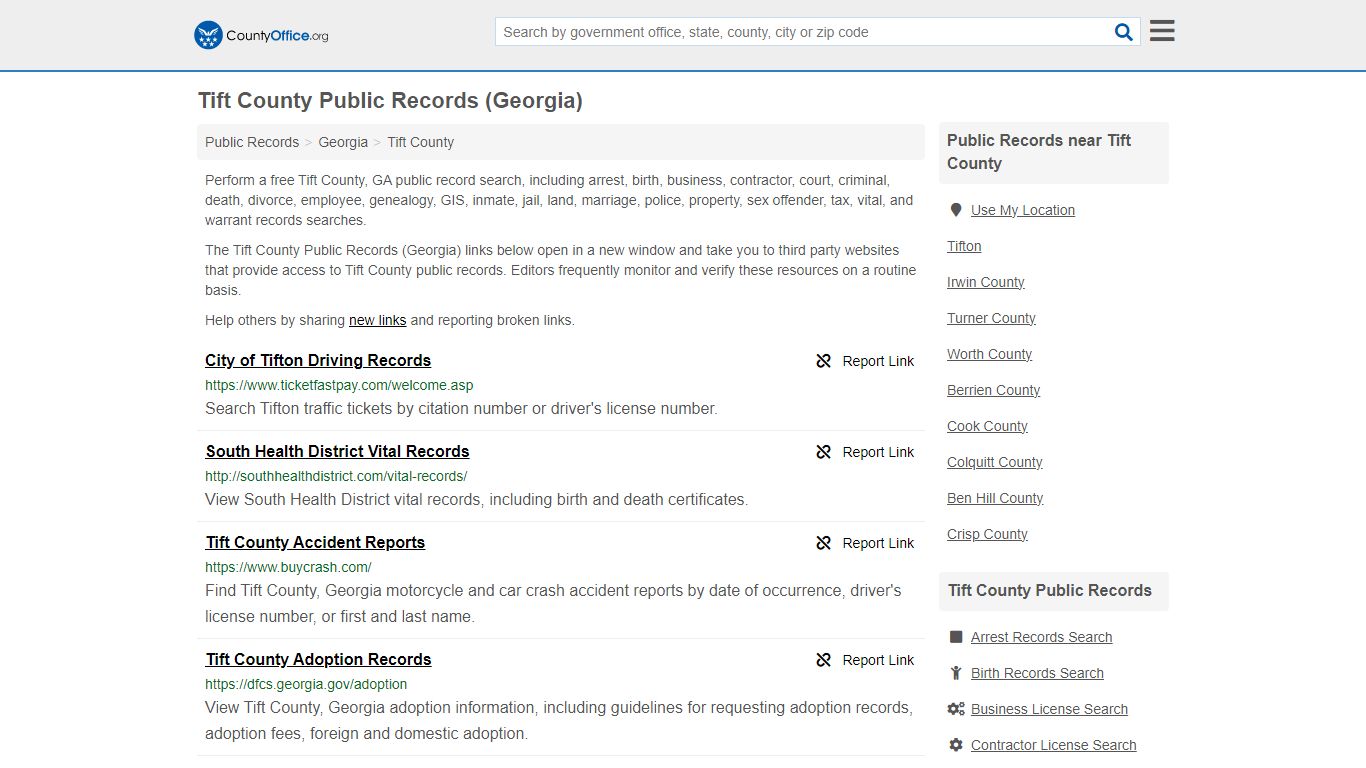The height and width of the screenshot is (768, 1366).
Task: Click broken link icon for South Health District
Action: coord(824,452)
